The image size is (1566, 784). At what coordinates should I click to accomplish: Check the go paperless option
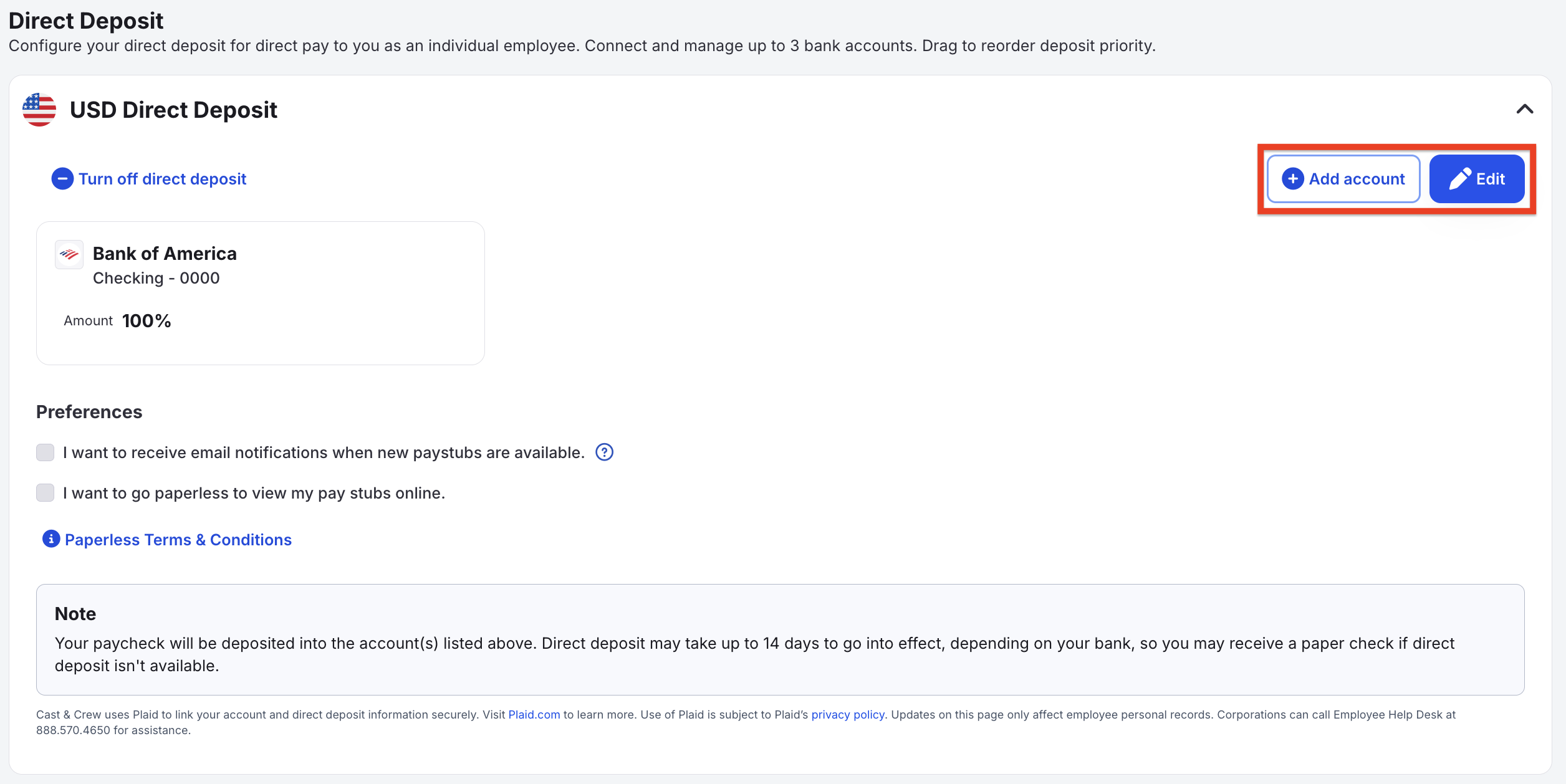click(x=46, y=492)
